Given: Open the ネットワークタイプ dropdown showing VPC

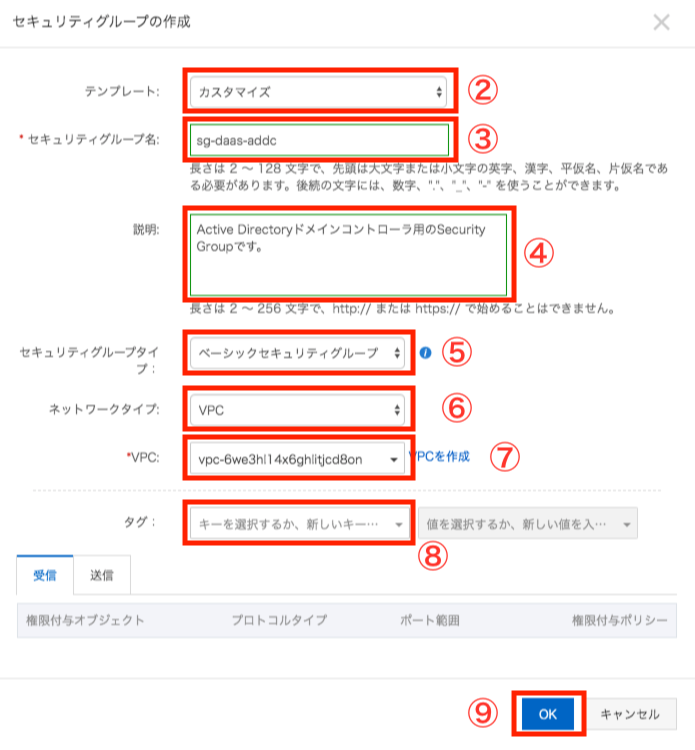Looking at the screenshot, I should coord(297,410).
